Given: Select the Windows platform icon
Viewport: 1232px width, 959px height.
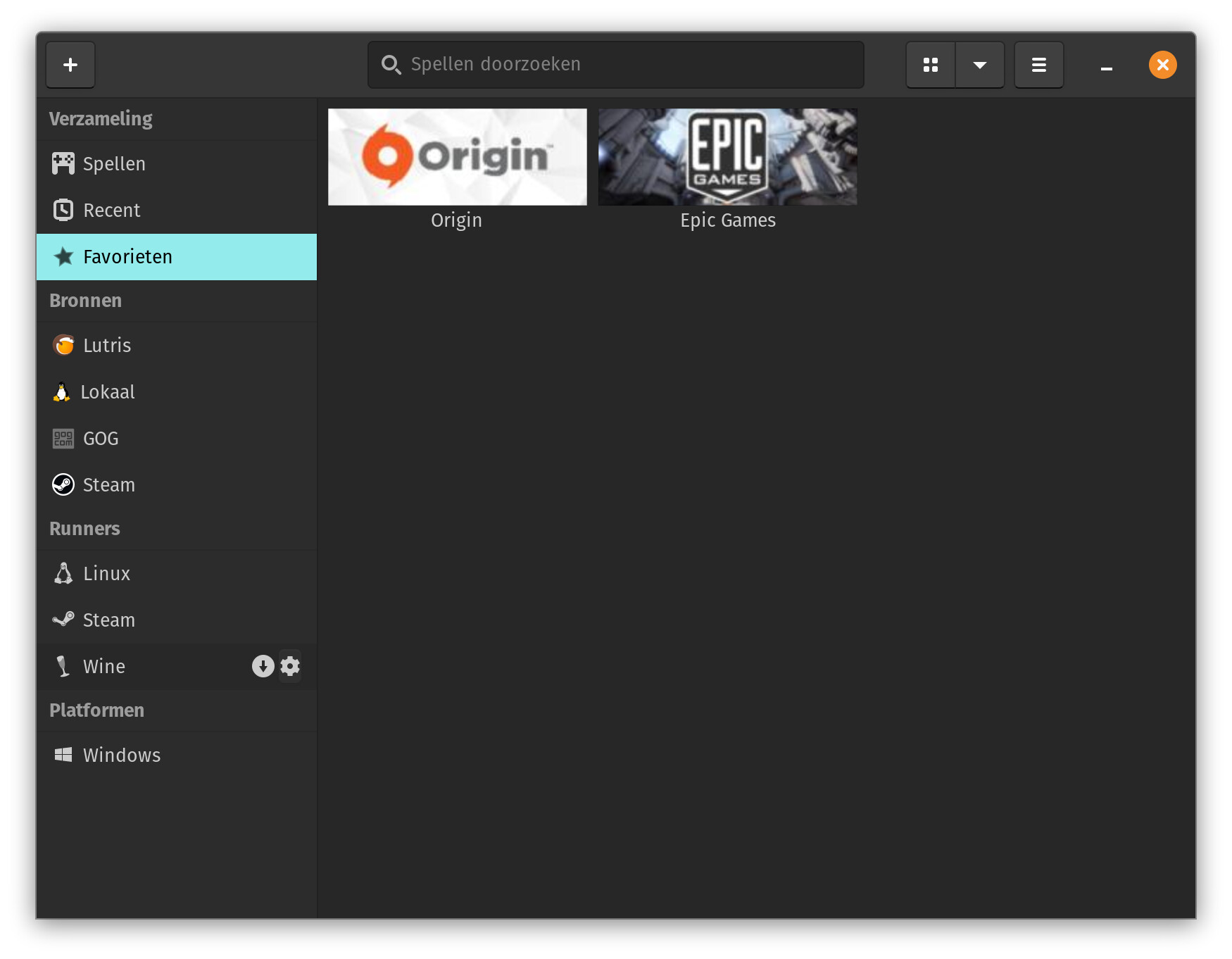Looking at the screenshot, I should (63, 755).
